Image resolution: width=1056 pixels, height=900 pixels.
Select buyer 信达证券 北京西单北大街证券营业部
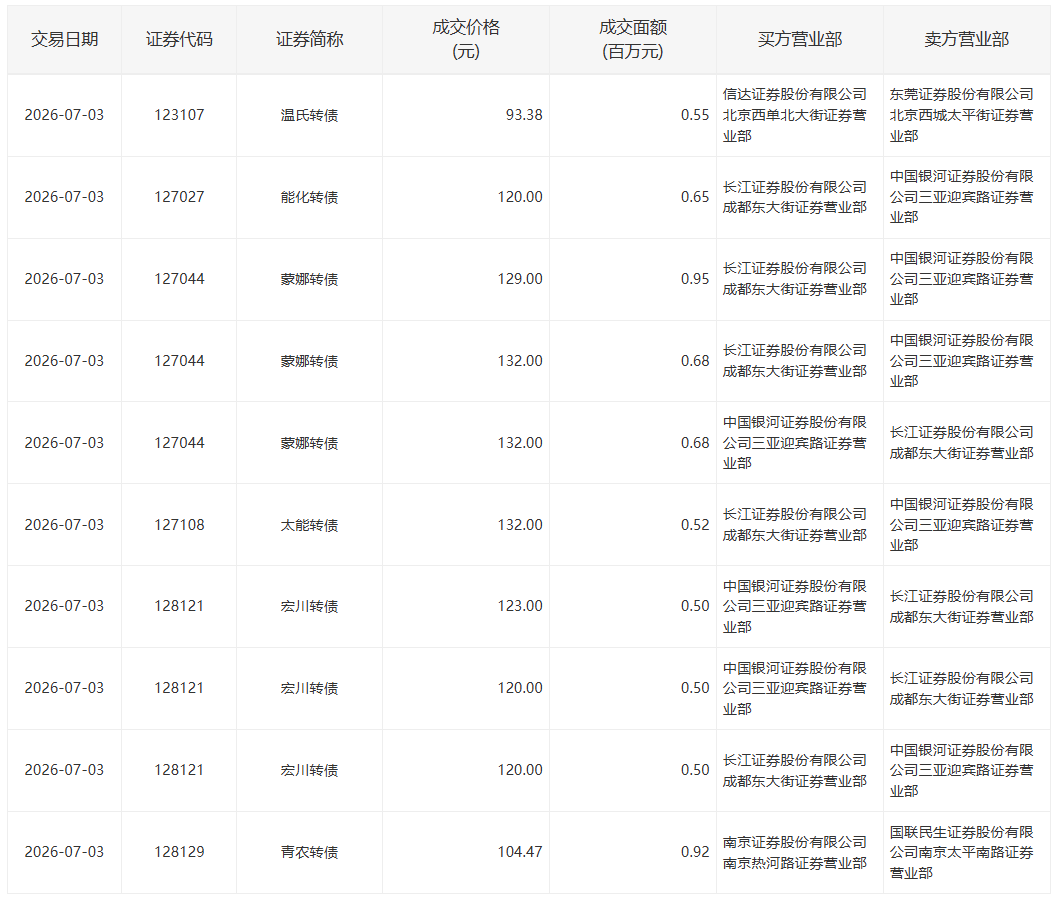click(x=795, y=115)
